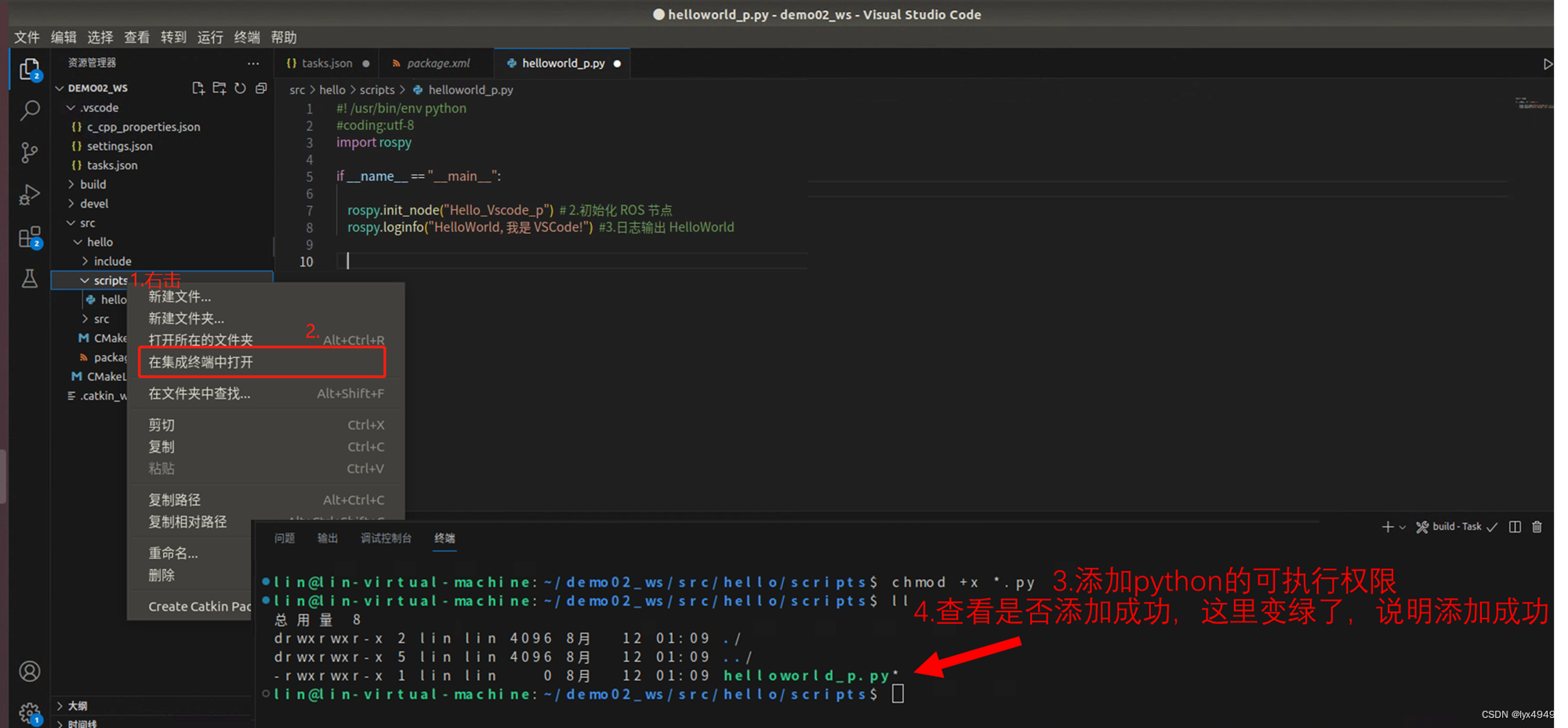Collapse all folders in explorer
The image size is (1568, 728).
tap(261, 89)
